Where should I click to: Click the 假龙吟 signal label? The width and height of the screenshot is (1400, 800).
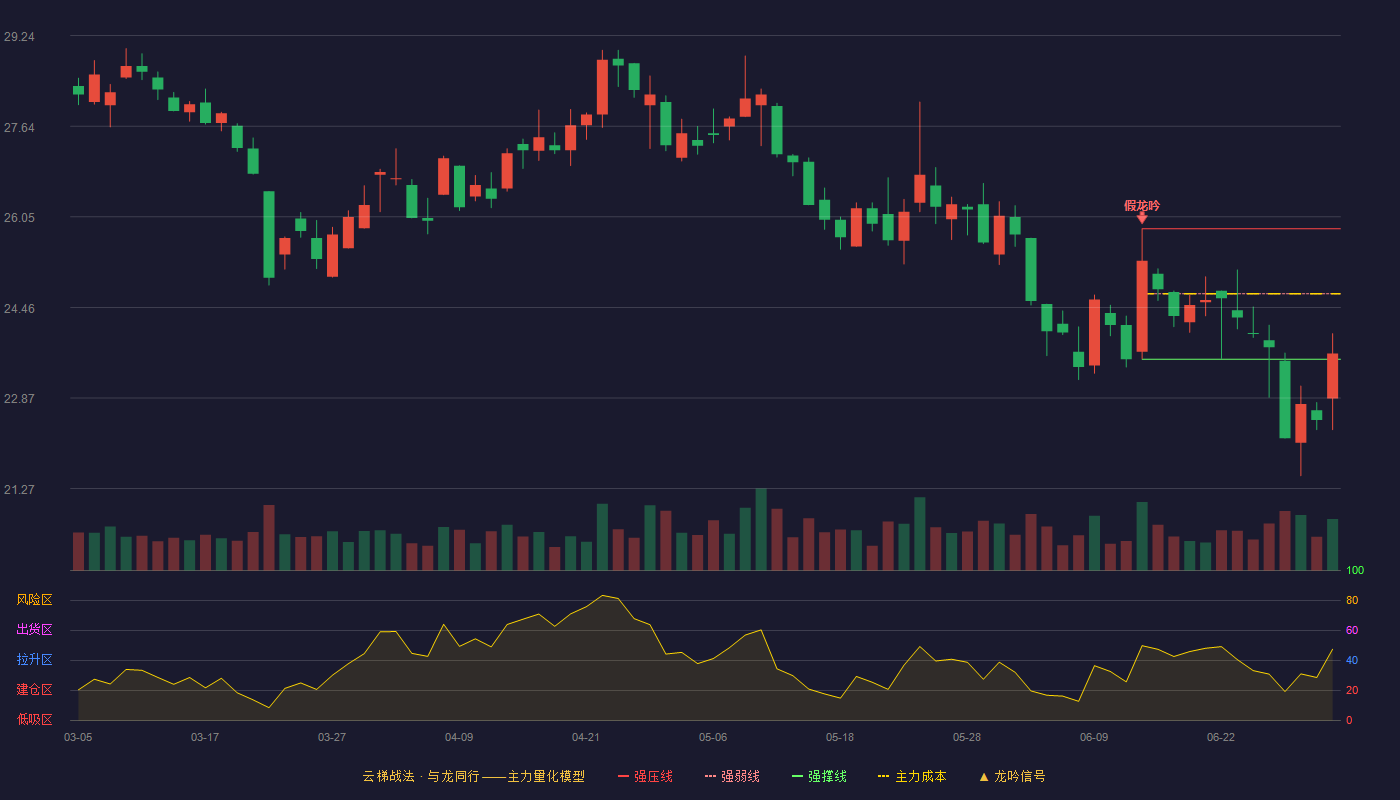1142,206
